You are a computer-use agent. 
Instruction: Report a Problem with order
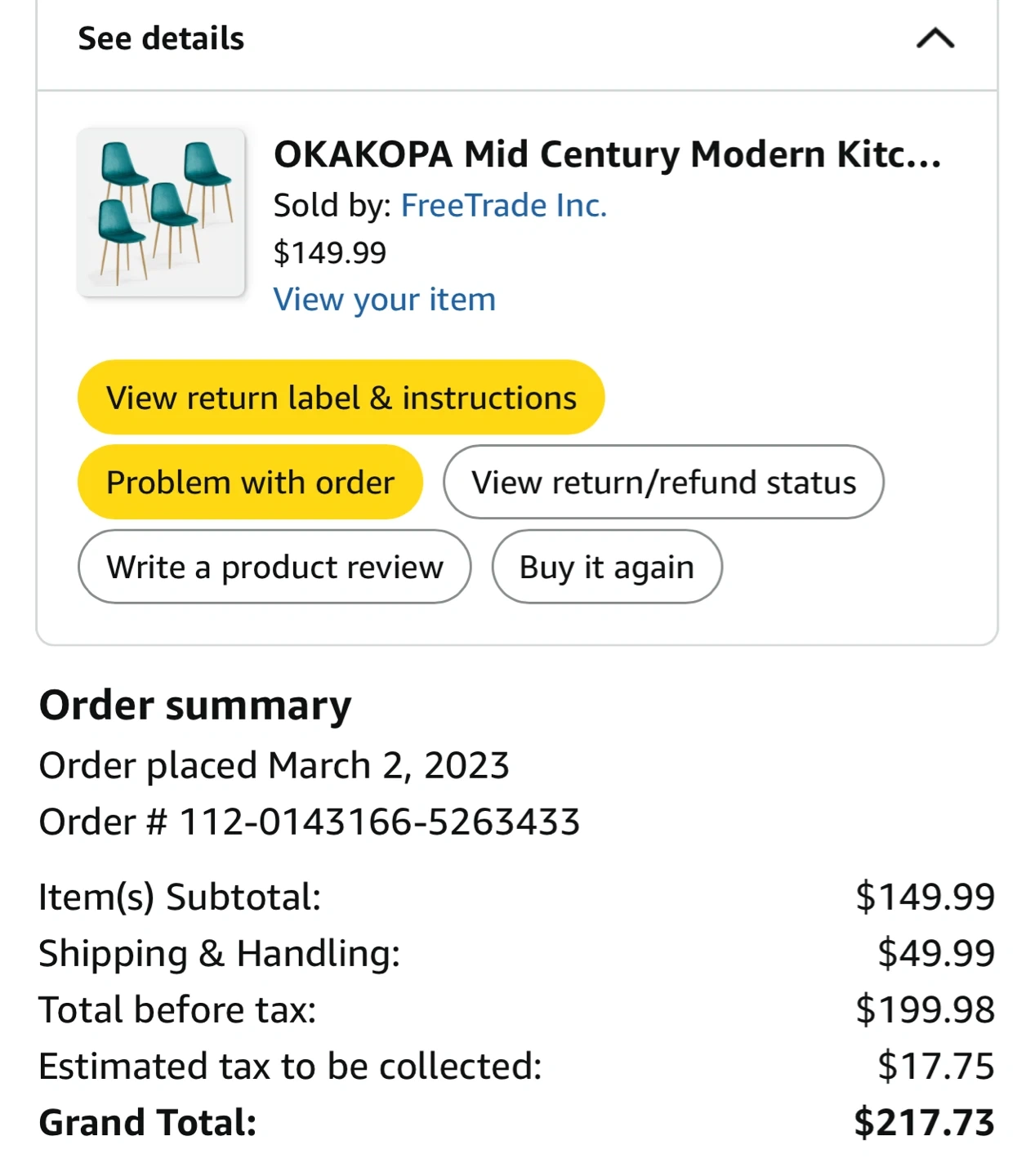pyautogui.click(x=250, y=483)
